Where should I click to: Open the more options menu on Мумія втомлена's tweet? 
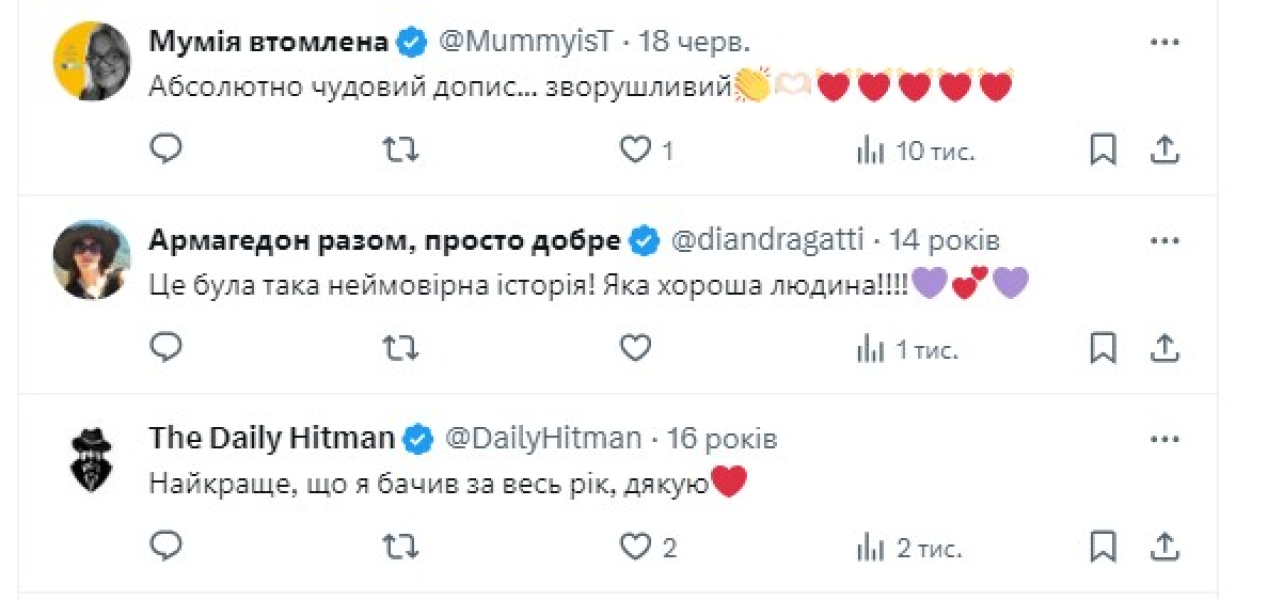(x=1163, y=40)
